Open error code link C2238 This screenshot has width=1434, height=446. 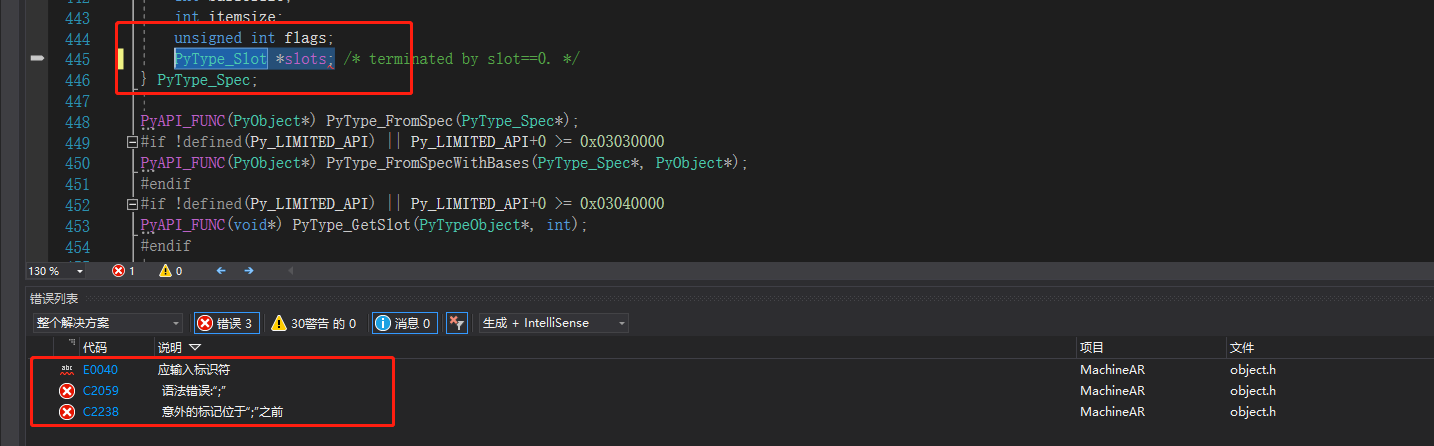(x=100, y=412)
